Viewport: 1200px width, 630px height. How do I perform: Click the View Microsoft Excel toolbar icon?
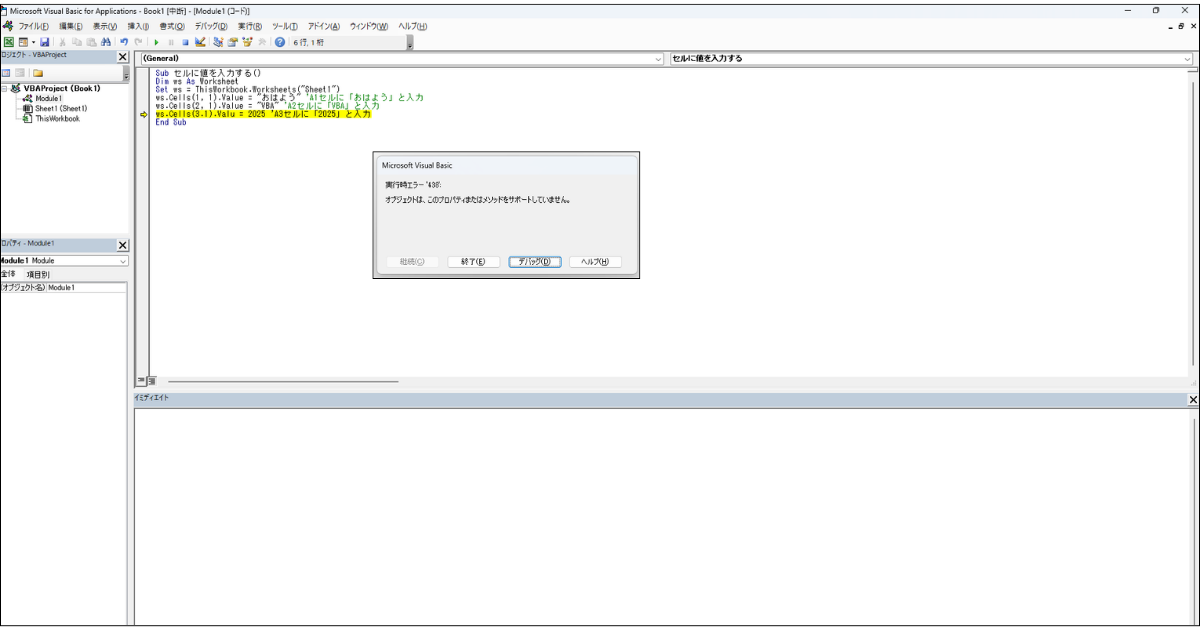(8, 42)
